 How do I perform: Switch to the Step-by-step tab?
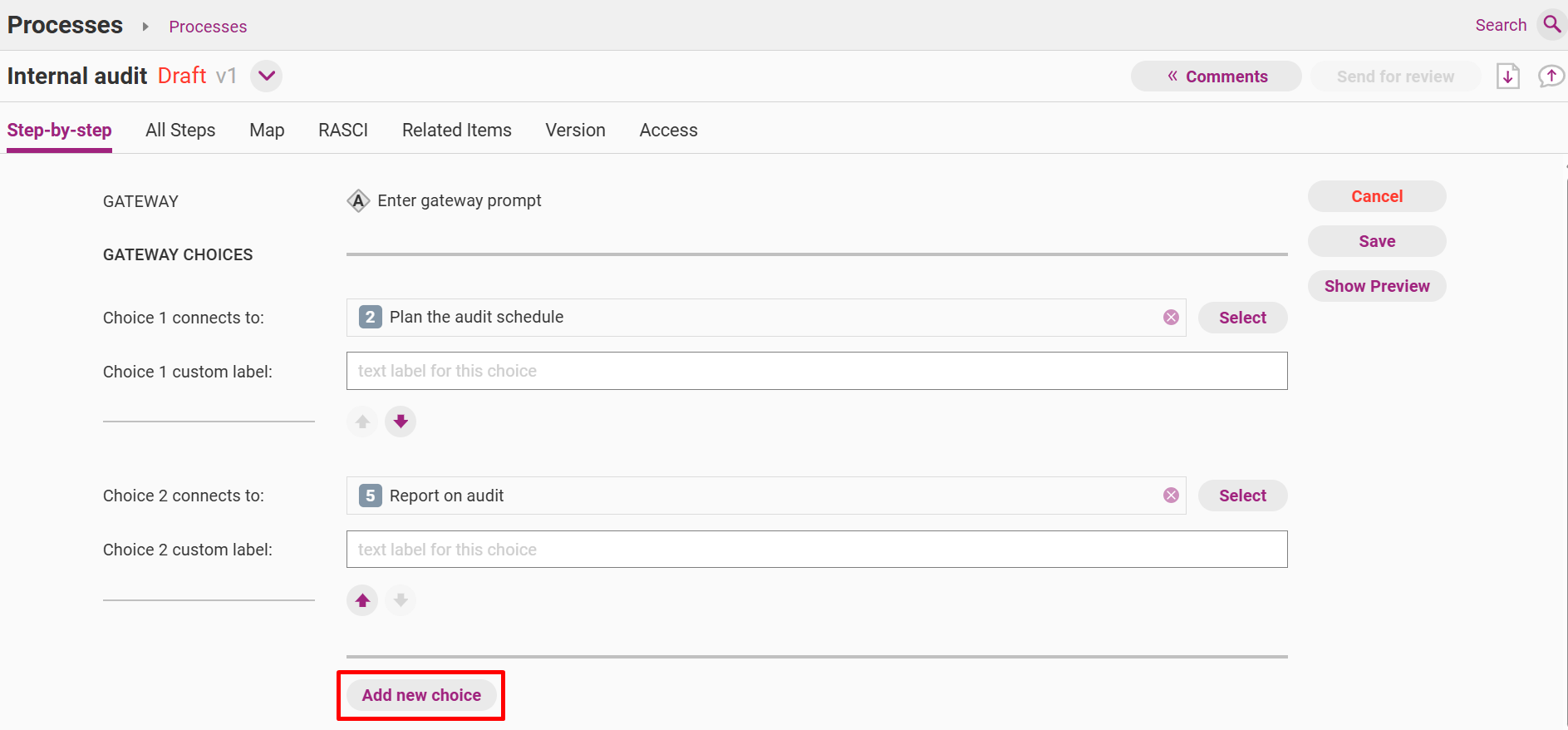pyautogui.click(x=59, y=130)
